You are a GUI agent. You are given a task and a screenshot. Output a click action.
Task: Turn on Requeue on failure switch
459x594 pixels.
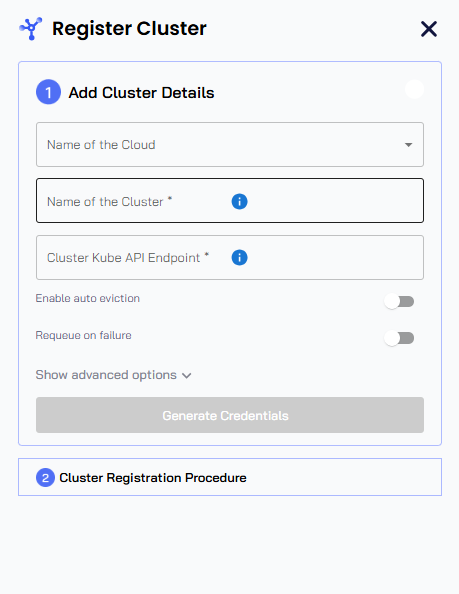[399, 338]
